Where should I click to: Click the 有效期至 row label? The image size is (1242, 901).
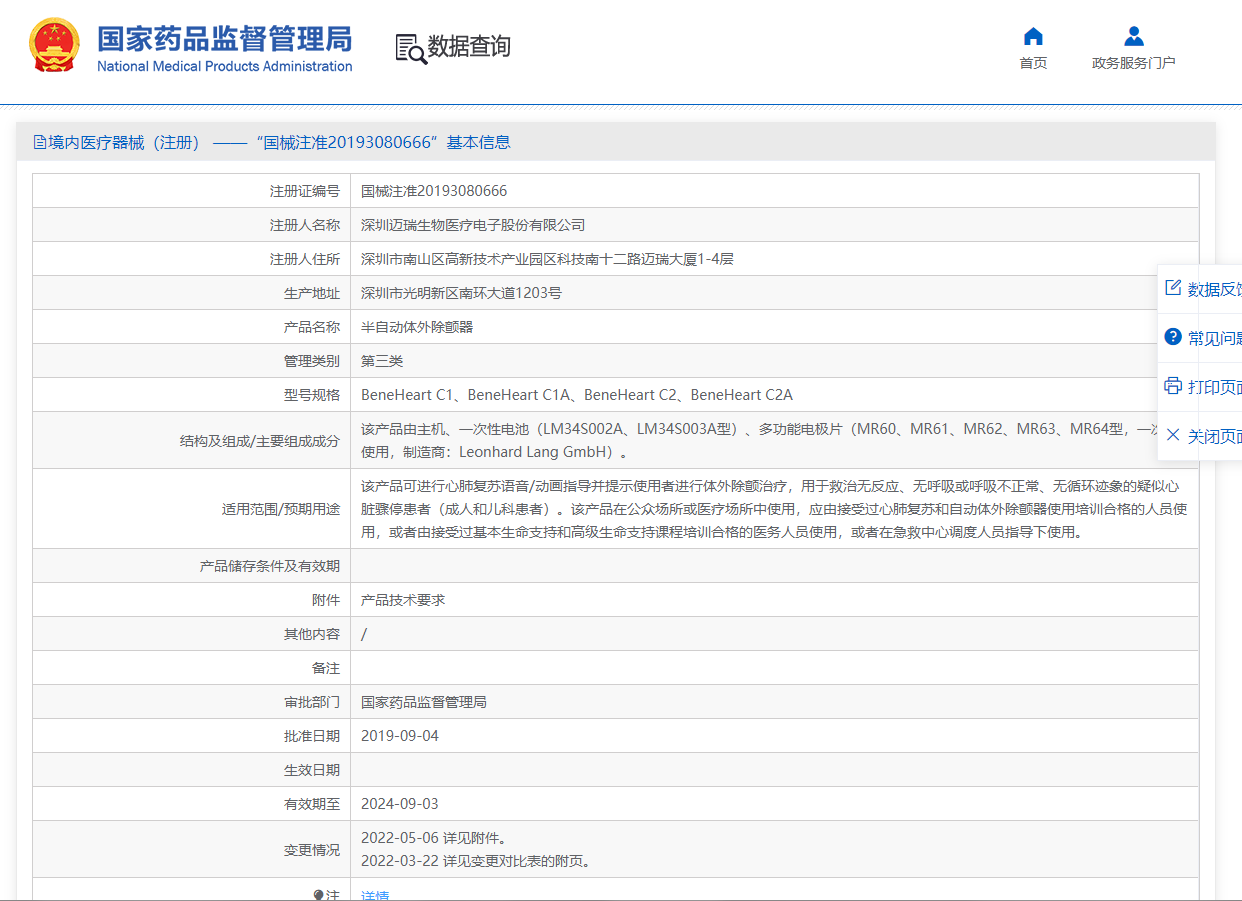tap(311, 804)
